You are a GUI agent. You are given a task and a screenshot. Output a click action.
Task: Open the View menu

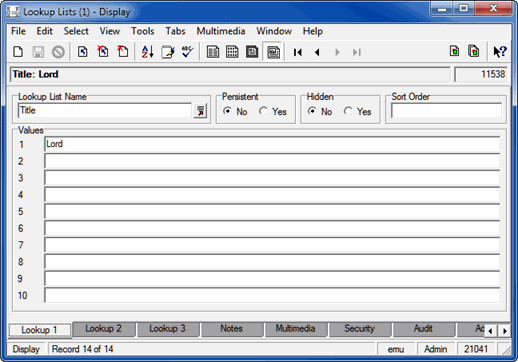[110, 31]
